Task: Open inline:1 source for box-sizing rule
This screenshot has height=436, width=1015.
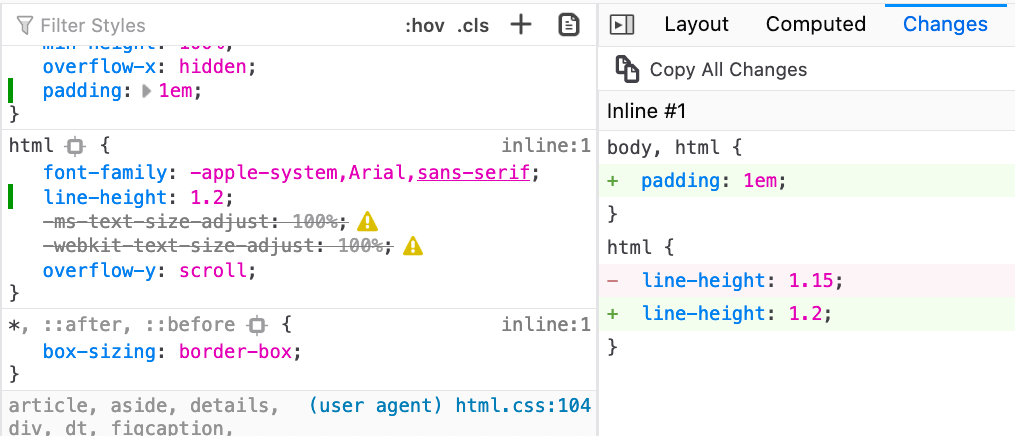Action: pyautogui.click(x=546, y=324)
